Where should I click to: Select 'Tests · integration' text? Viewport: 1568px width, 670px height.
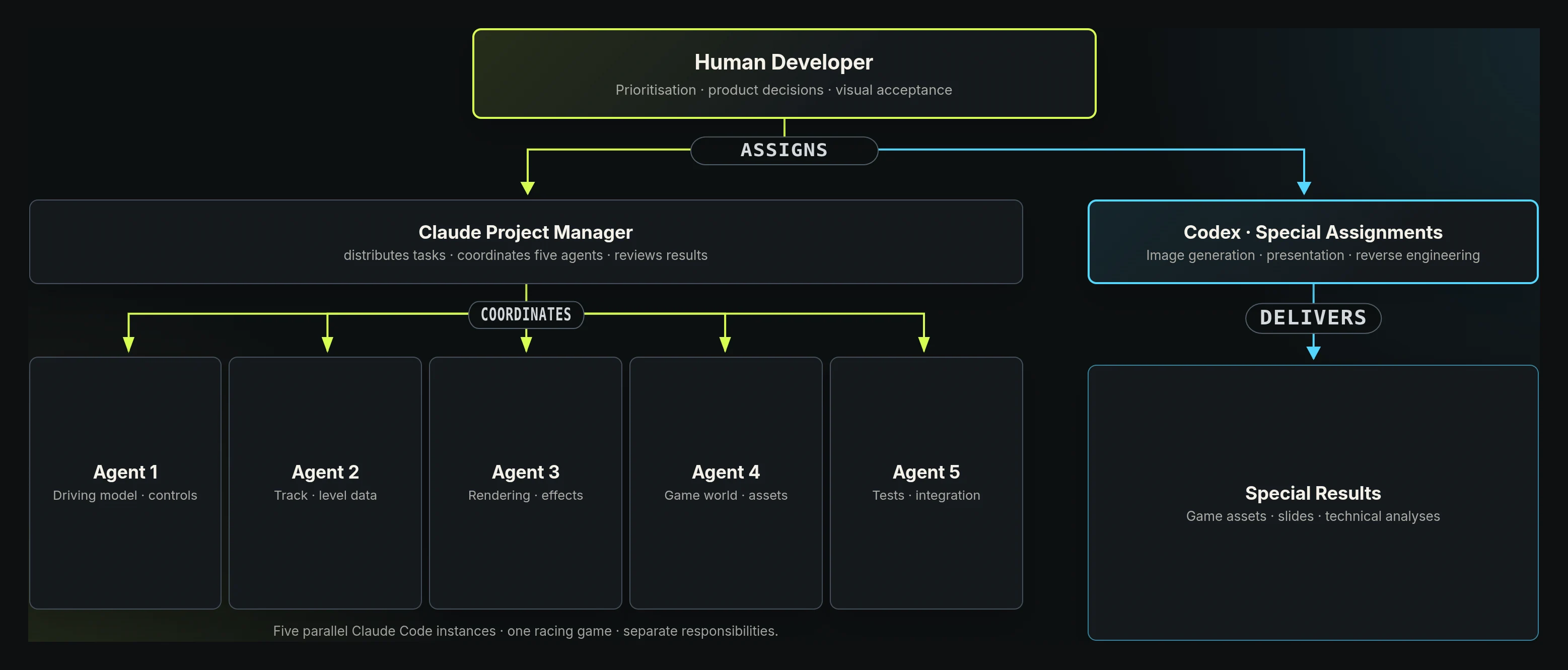point(926,495)
